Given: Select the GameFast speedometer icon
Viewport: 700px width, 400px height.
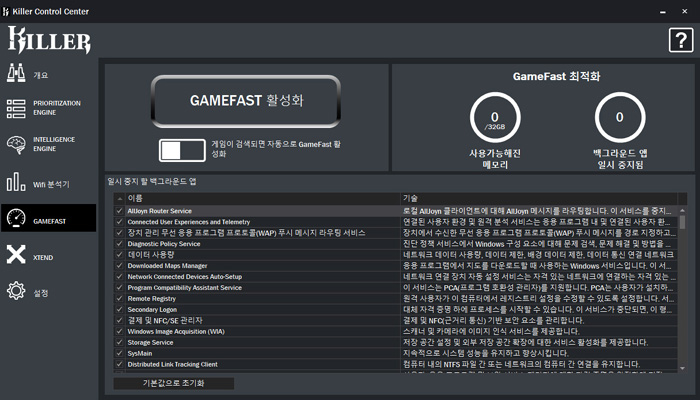Looking at the screenshot, I should (16, 218).
